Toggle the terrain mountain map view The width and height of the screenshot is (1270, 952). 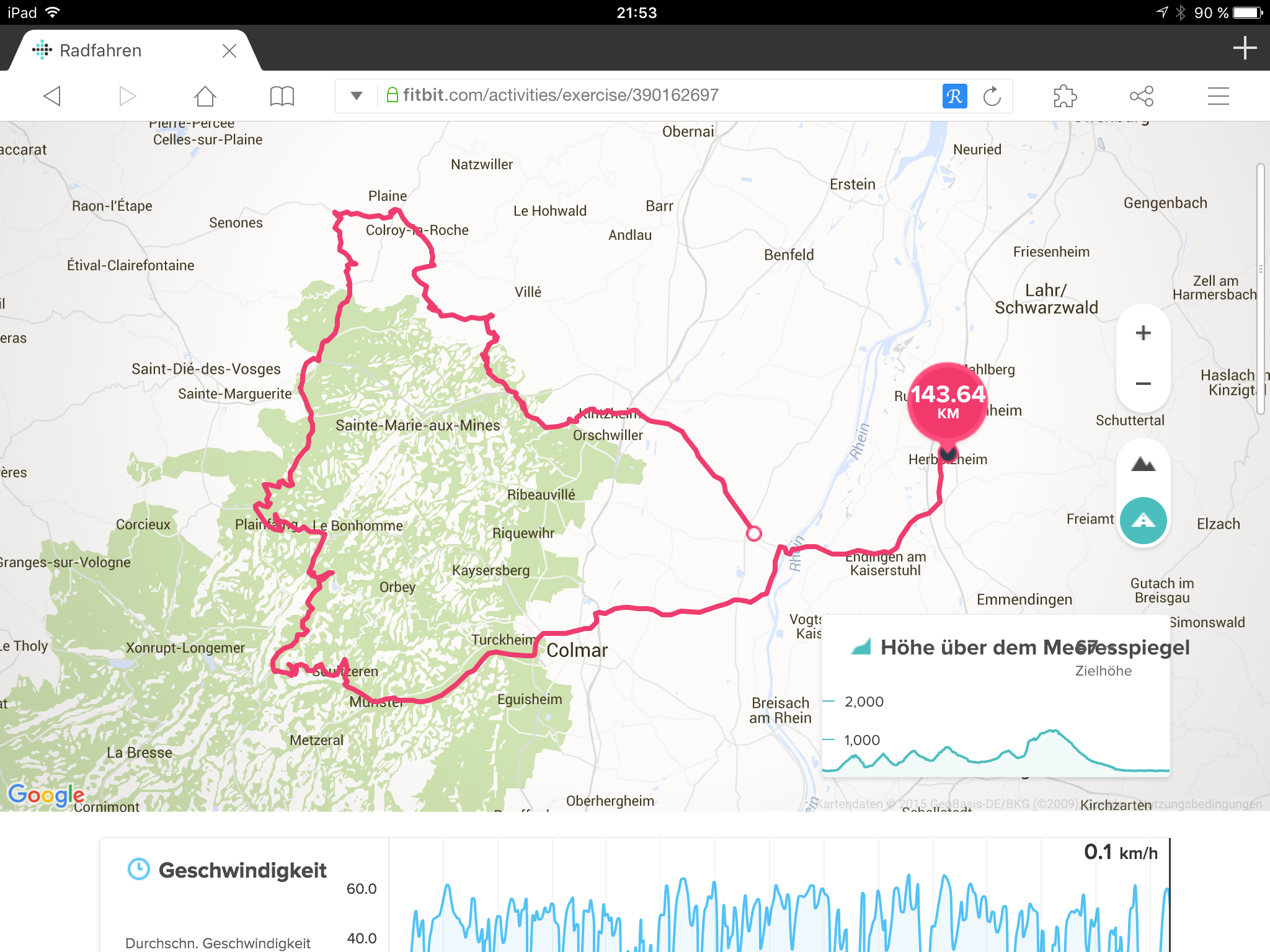pyautogui.click(x=1143, y=464)
